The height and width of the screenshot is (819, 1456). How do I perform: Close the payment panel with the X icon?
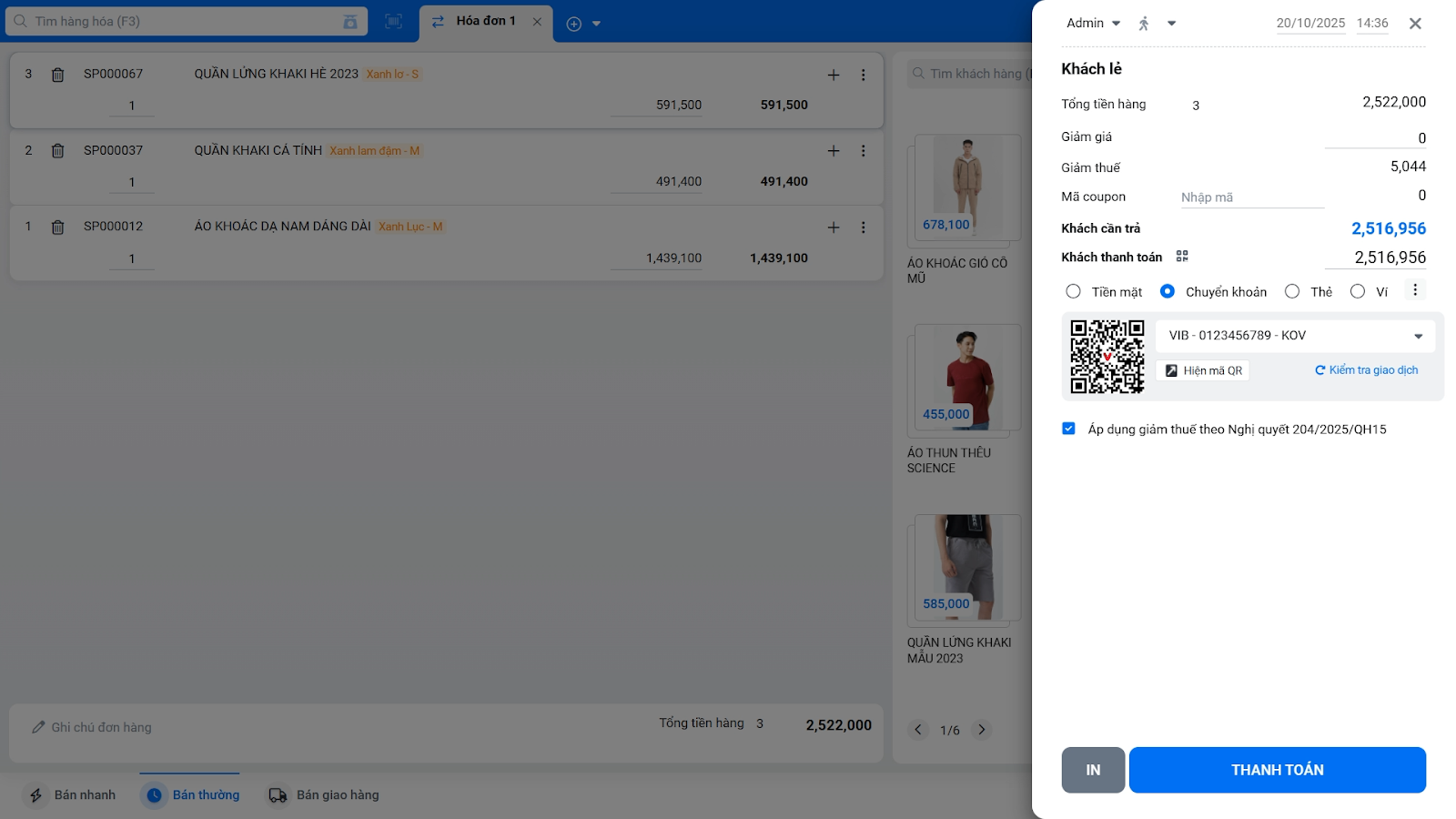click(1415, 24)
